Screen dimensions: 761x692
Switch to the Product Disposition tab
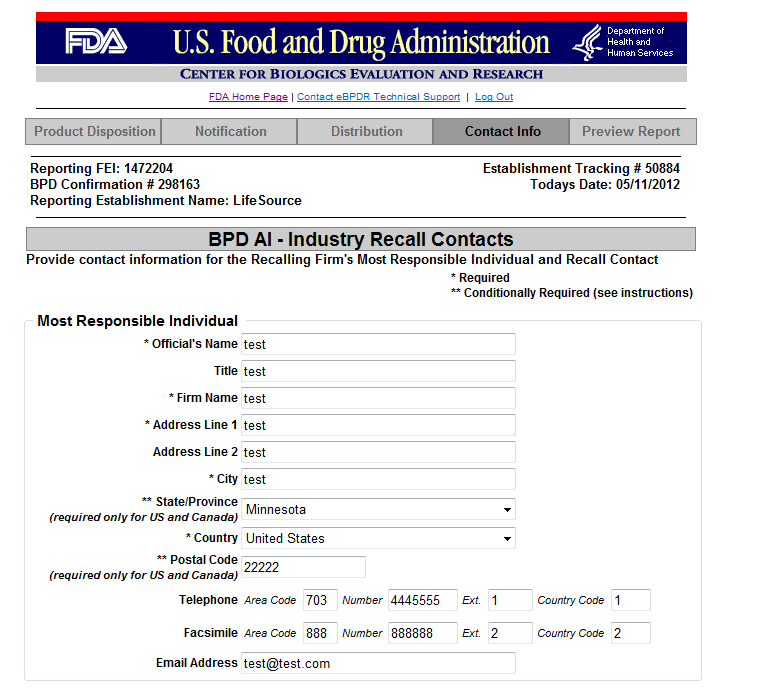point(94,131)
